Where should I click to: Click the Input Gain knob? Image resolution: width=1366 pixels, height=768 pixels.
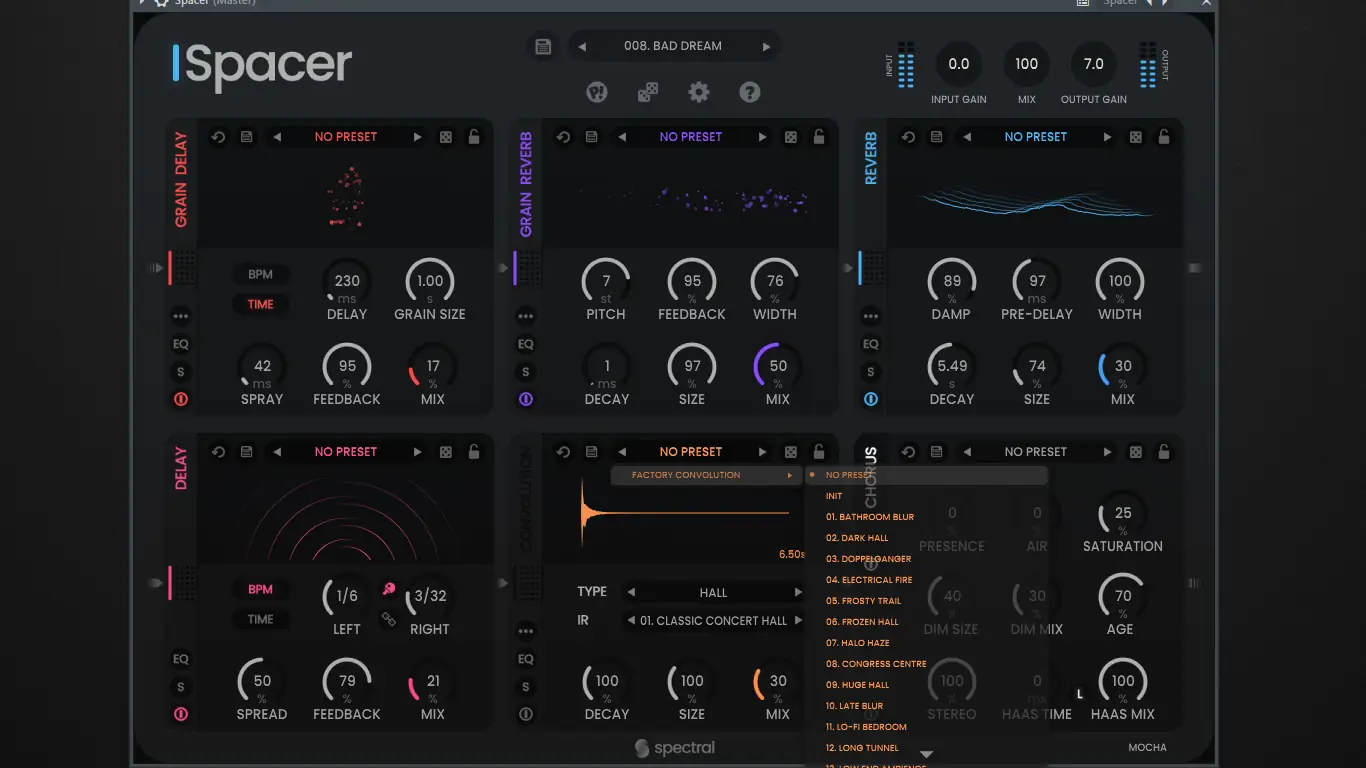(x=959, y=64)
